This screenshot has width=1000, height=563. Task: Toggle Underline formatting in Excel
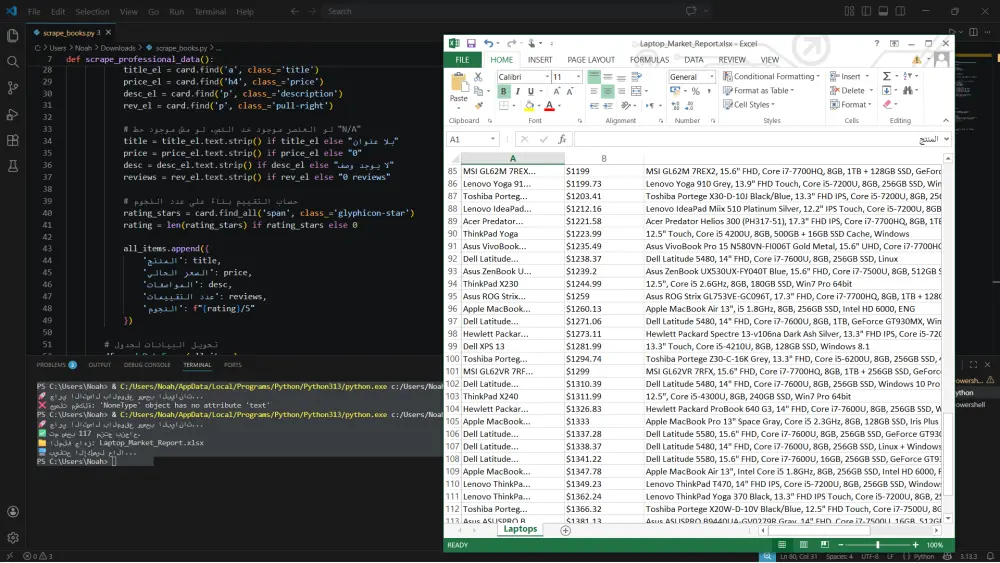[x=531, y=91]
